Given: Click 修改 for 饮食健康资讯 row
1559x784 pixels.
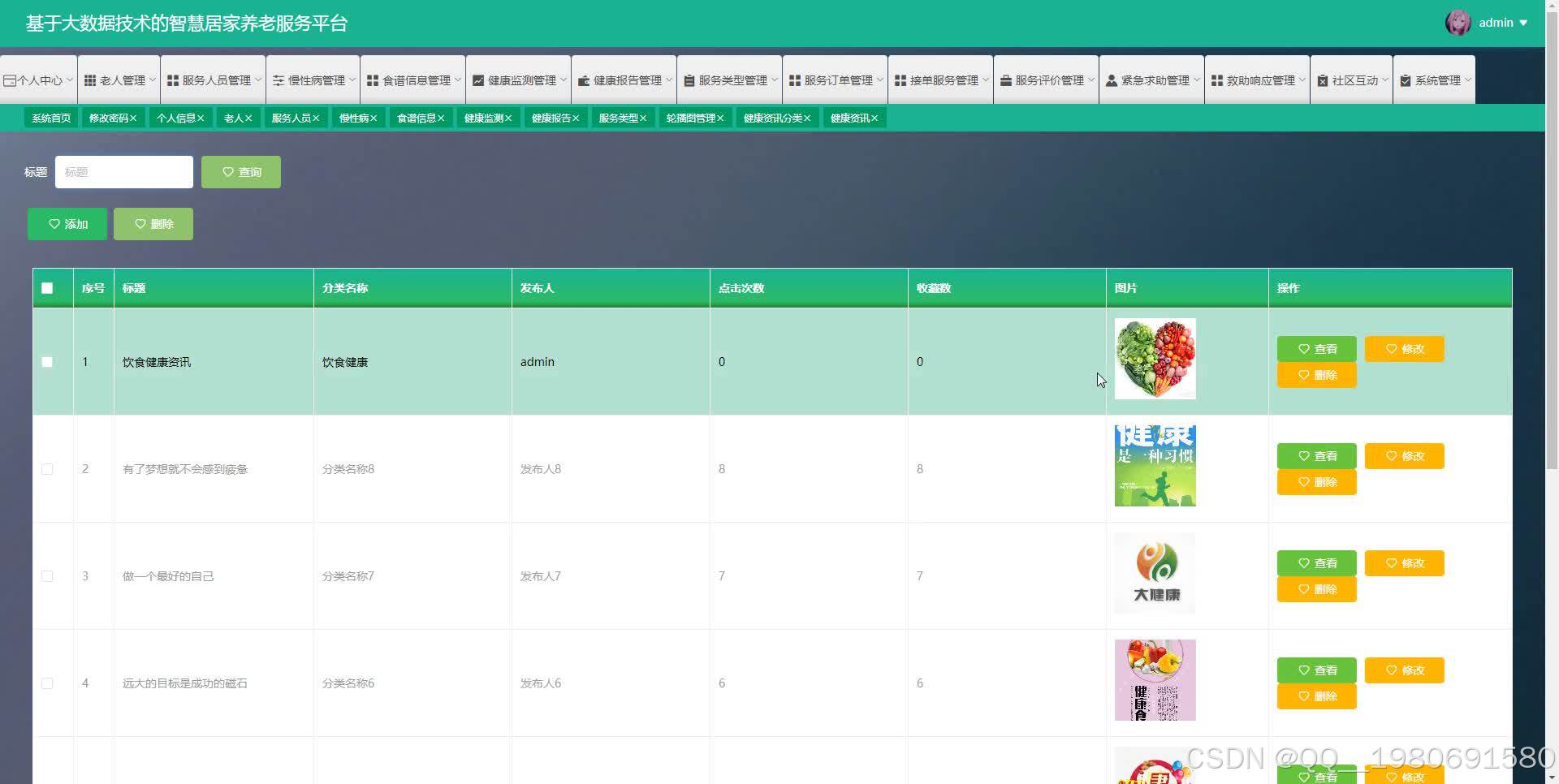Looking at the screenshot, I should coord(1405,349).
